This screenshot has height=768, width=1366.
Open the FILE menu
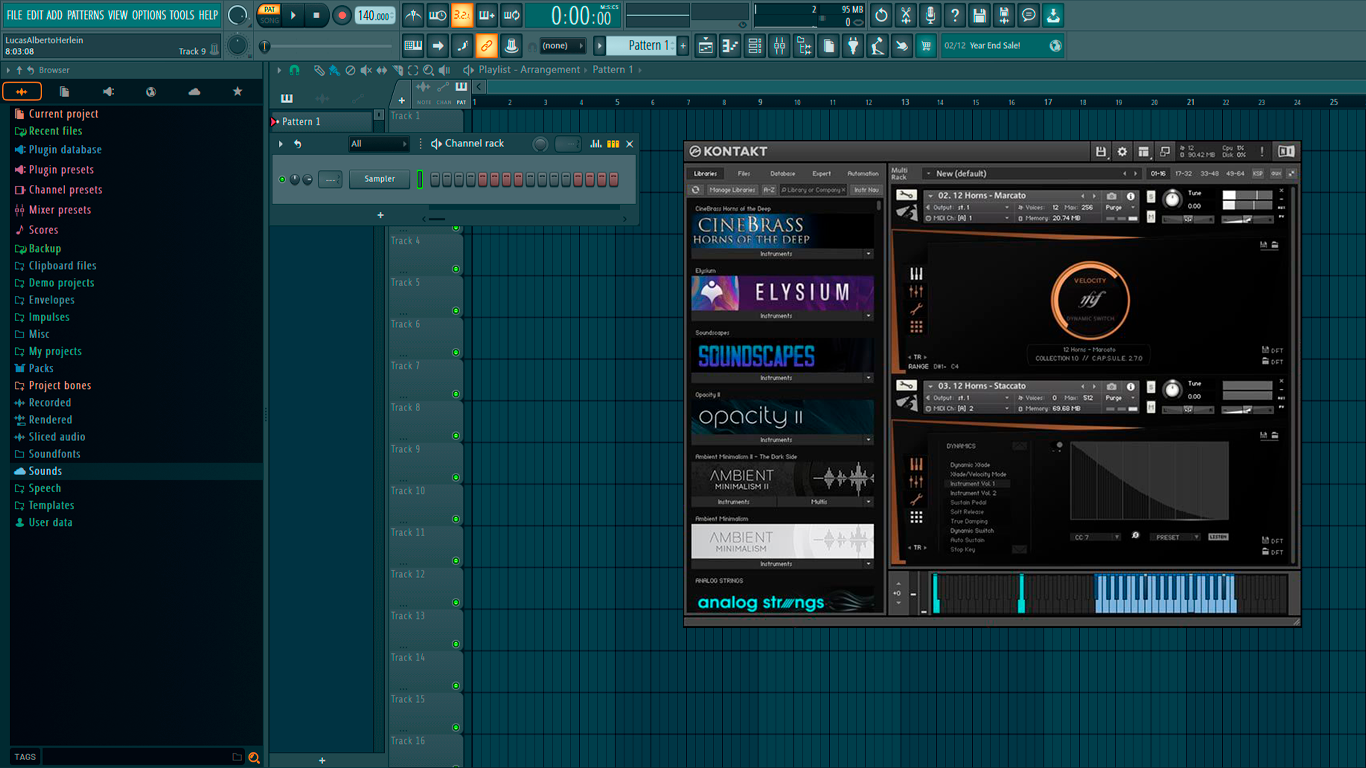click(x=15, y=15)
